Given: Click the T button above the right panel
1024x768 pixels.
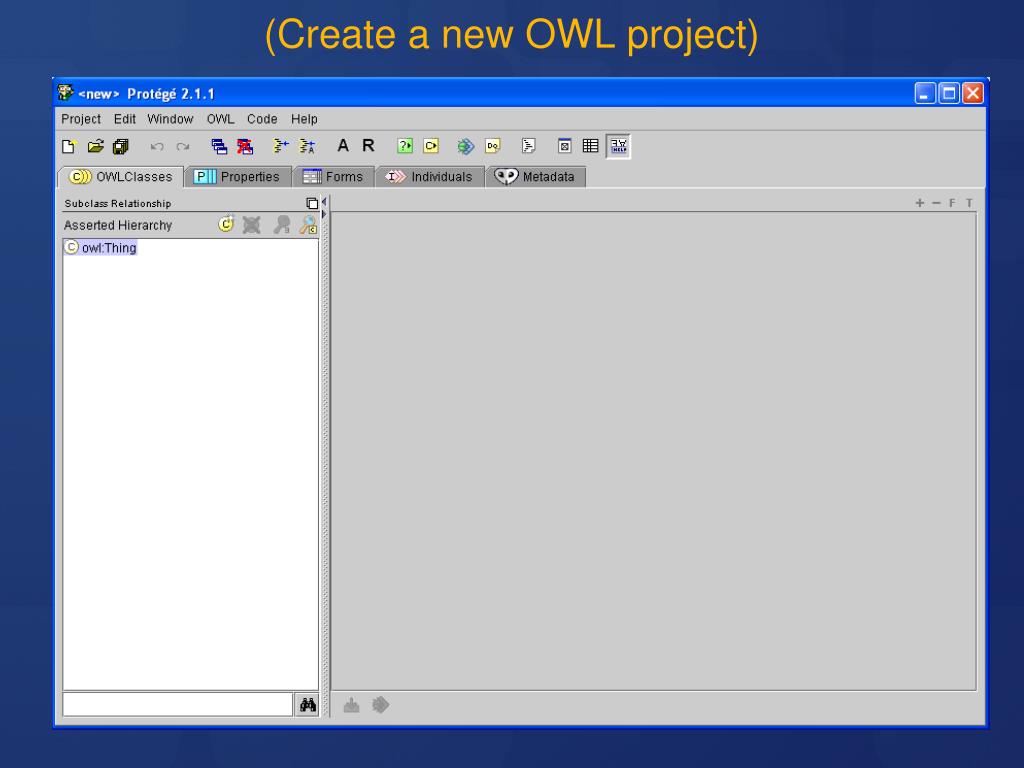Looking at the screenshot, I should pos(969,203).
